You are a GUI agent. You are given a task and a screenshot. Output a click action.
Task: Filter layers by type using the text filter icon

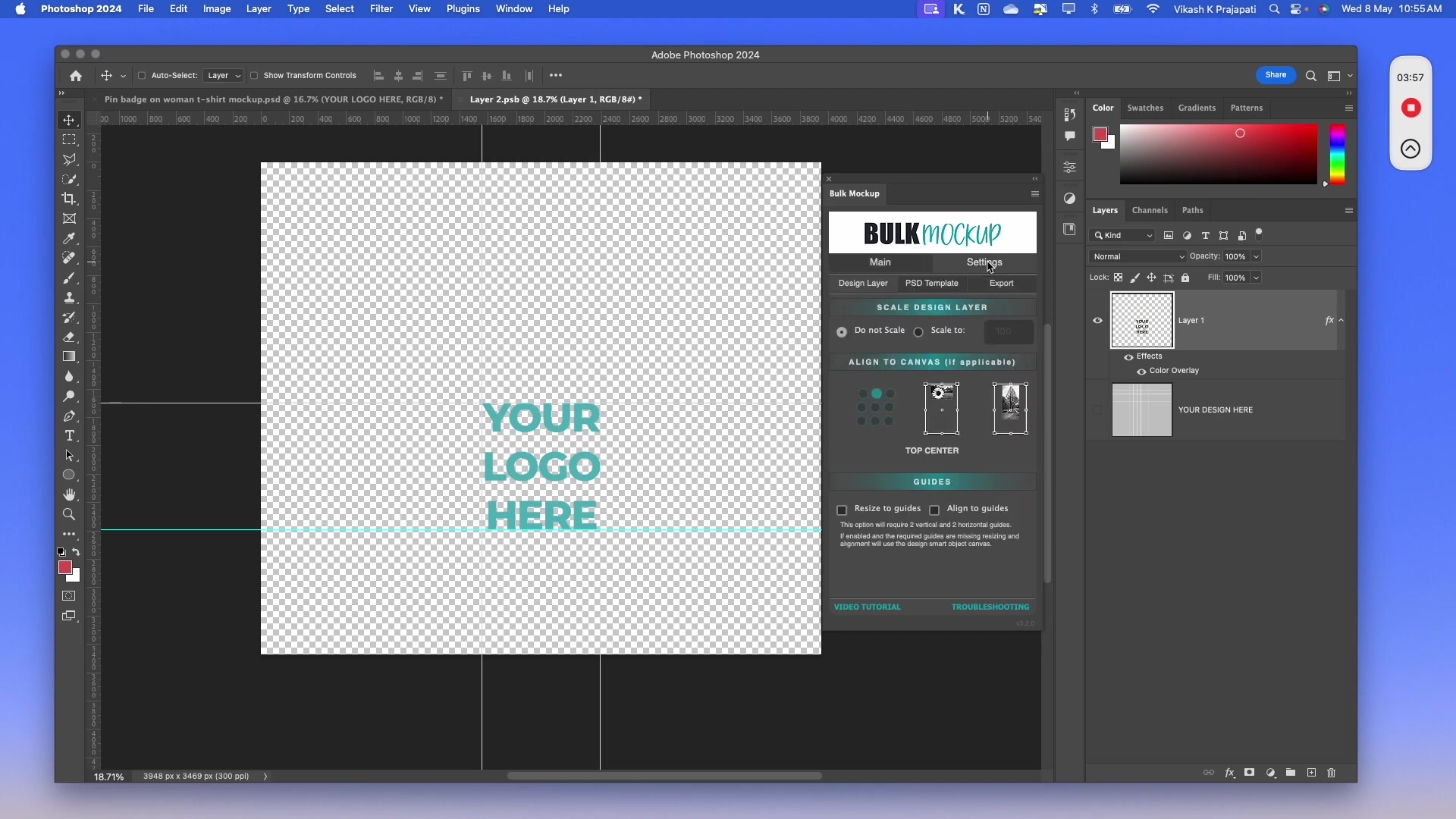pos(1205,236)
